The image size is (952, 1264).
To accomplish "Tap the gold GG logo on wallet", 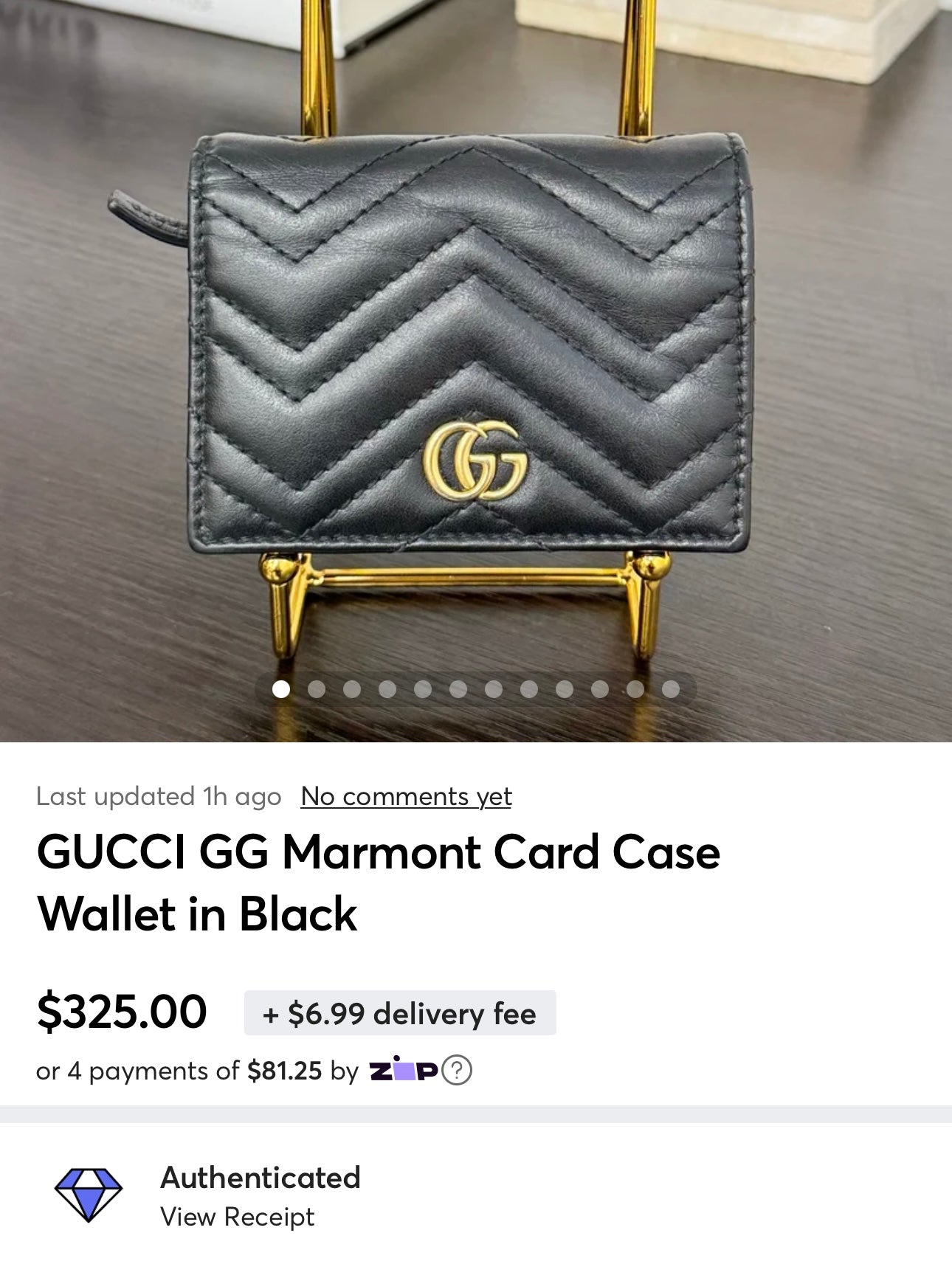I will [475, 461].
